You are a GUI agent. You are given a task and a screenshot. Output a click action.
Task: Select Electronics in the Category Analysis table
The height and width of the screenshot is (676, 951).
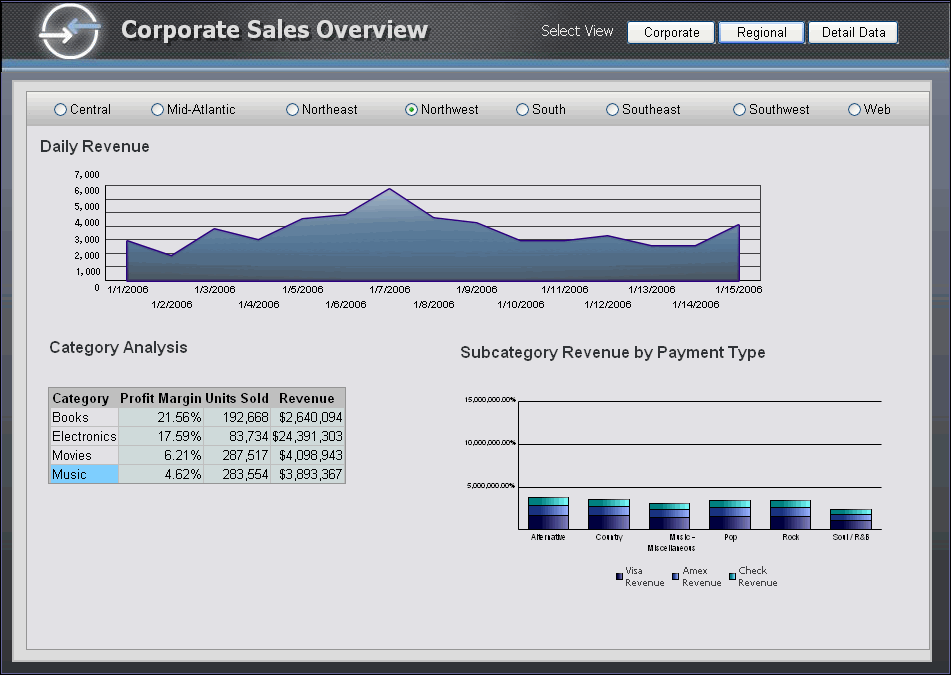click(84, 437)
